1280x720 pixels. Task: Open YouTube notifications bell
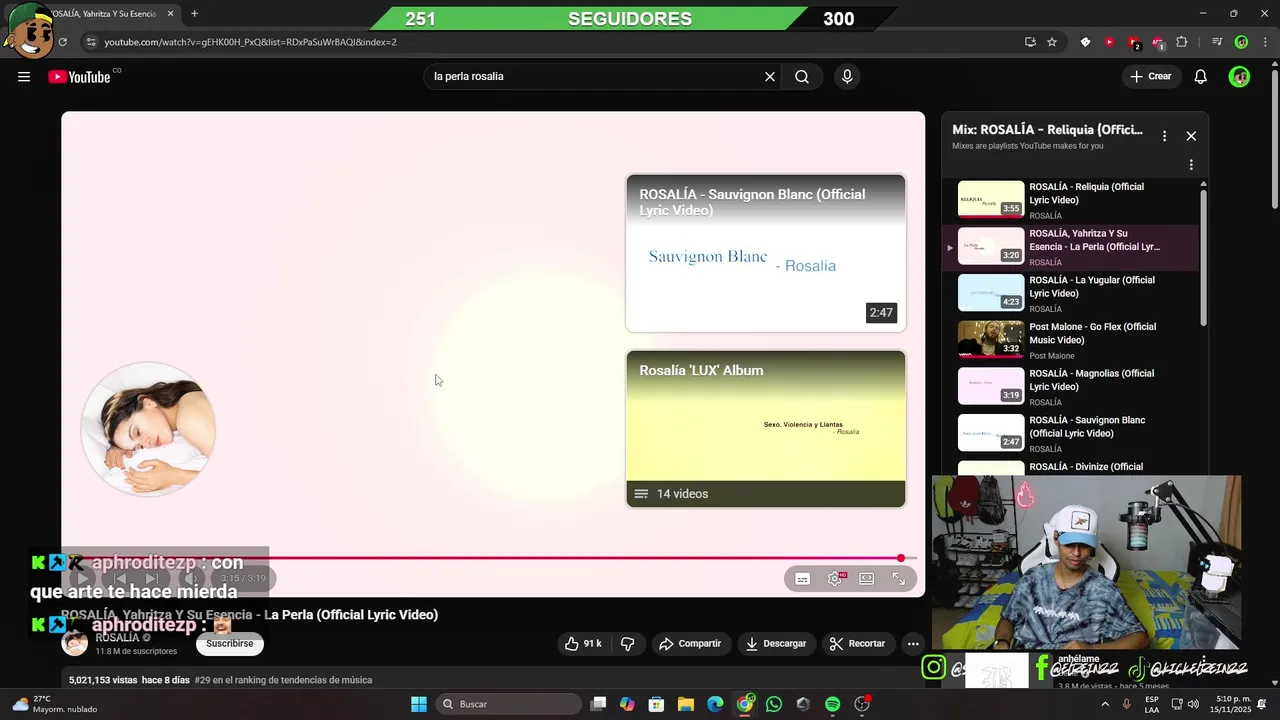click(1201, 77)
